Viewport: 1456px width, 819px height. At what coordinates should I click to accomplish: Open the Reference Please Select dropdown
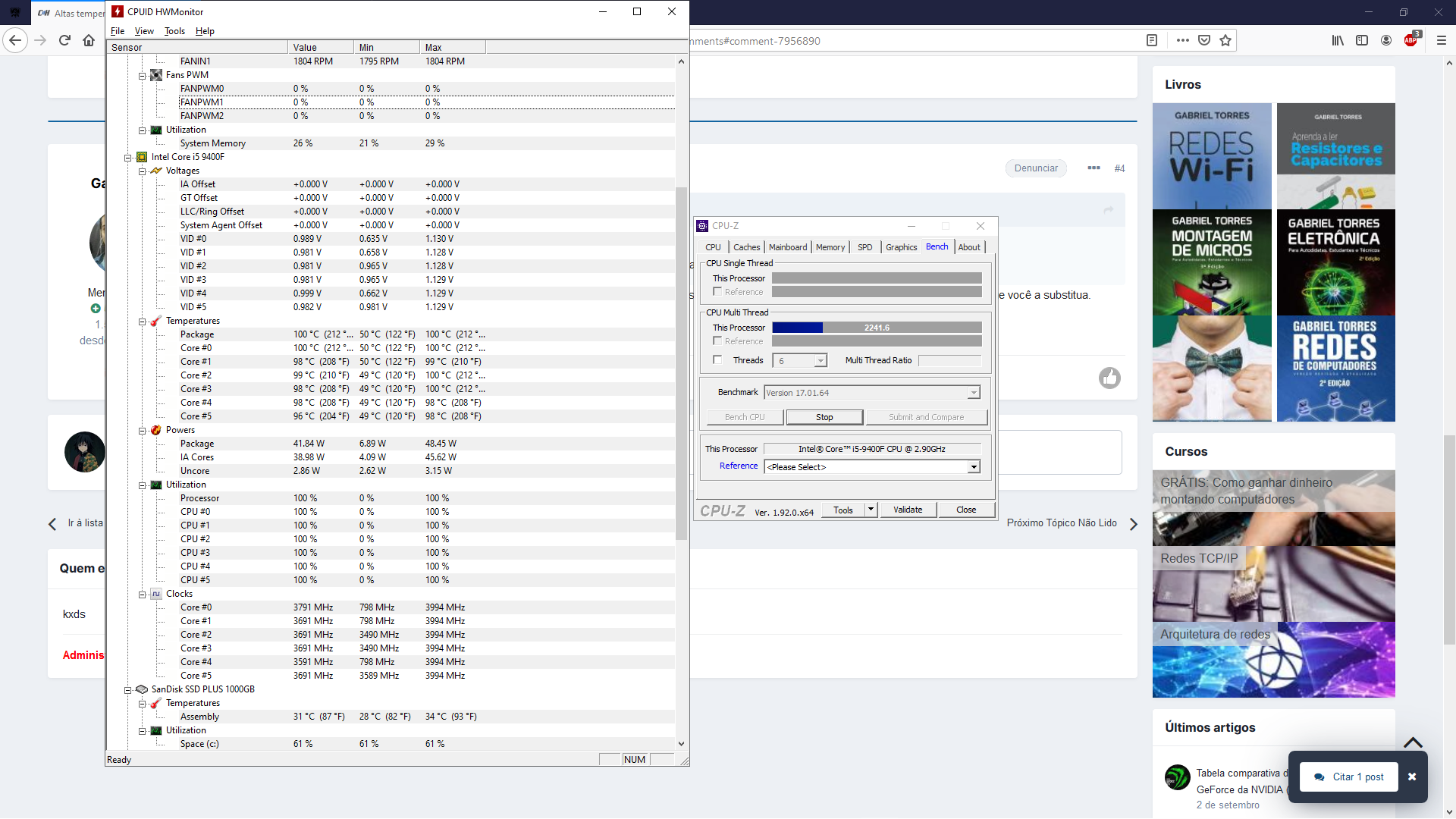(974, 467)
